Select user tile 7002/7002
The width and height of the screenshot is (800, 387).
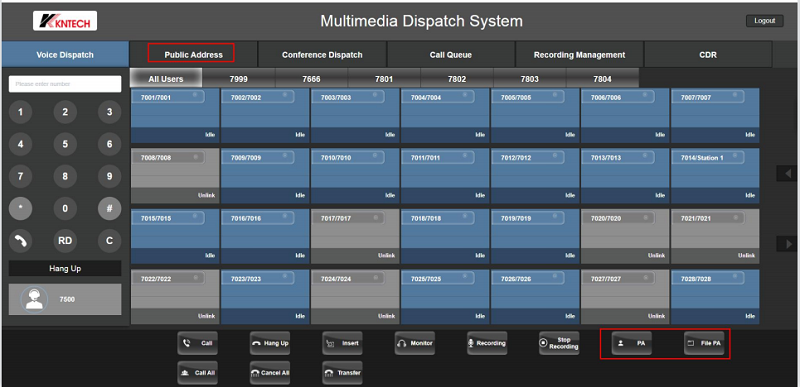[x=265, y=116]
